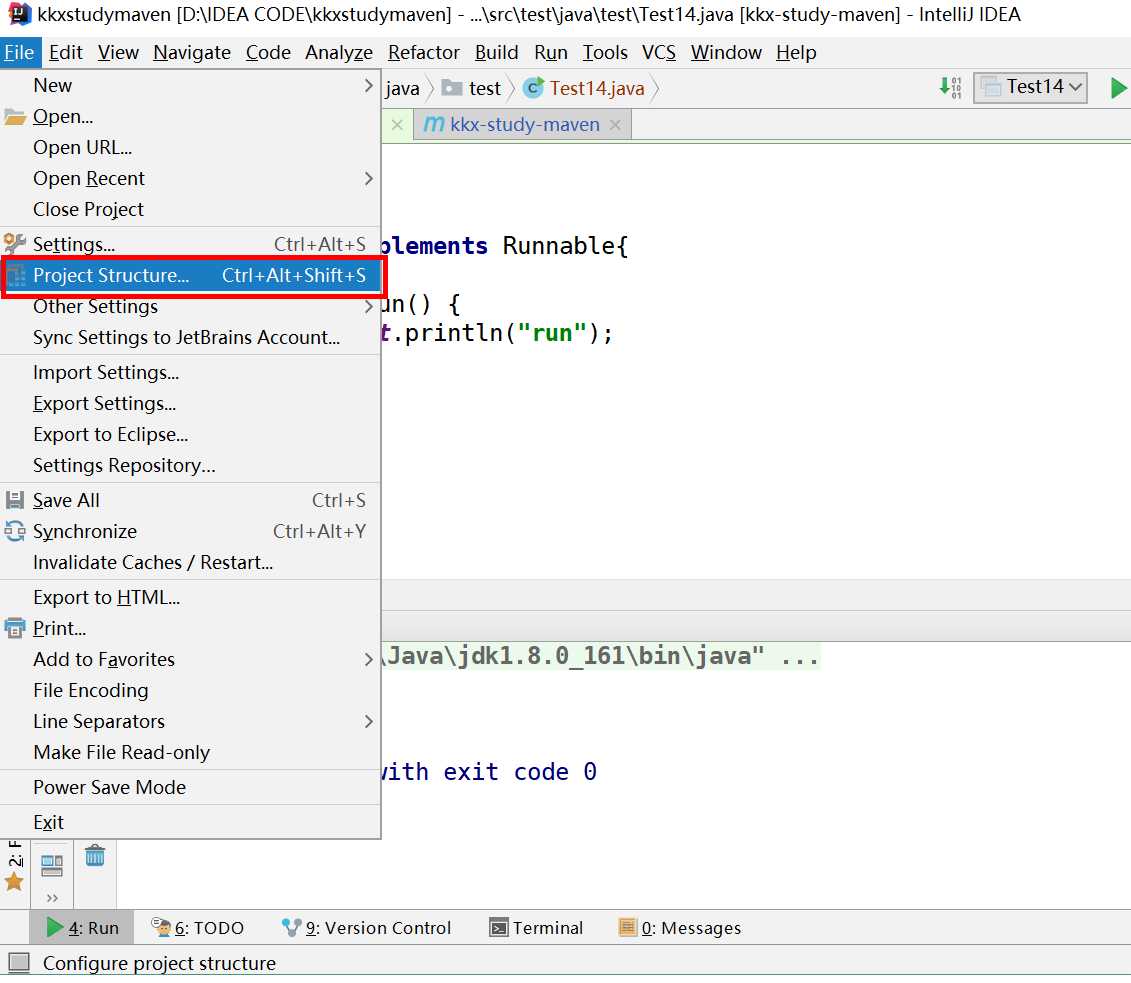Open Settings Repository...
Screen dimensions: 1131x983
[x=190, y=465]
